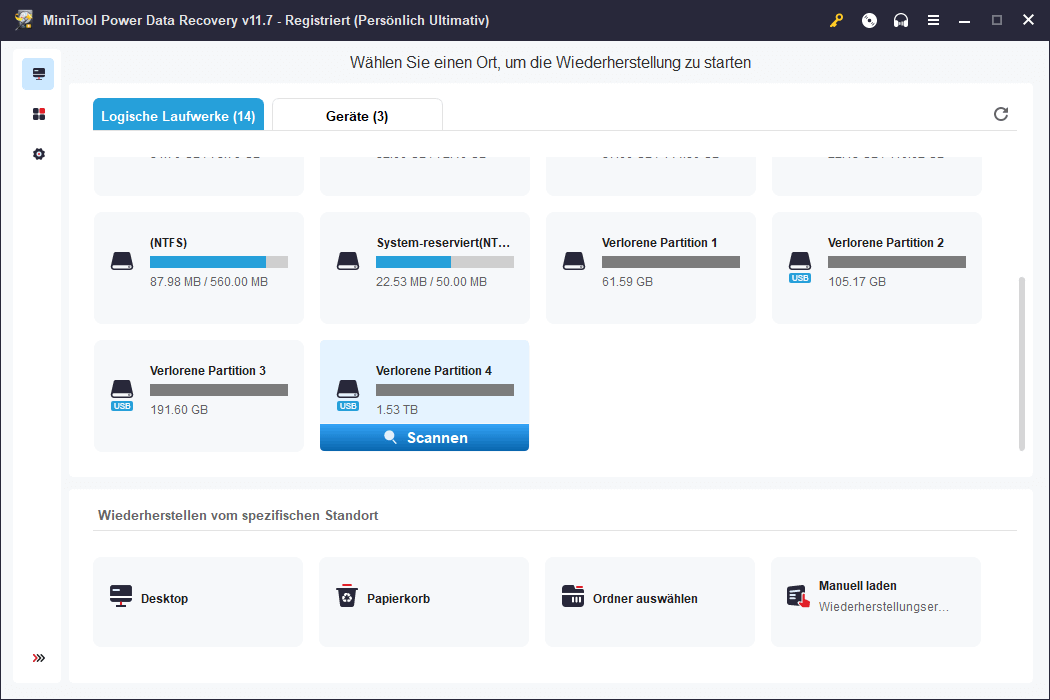Click the Verlorene Partition 3 title

click(208, 371)
